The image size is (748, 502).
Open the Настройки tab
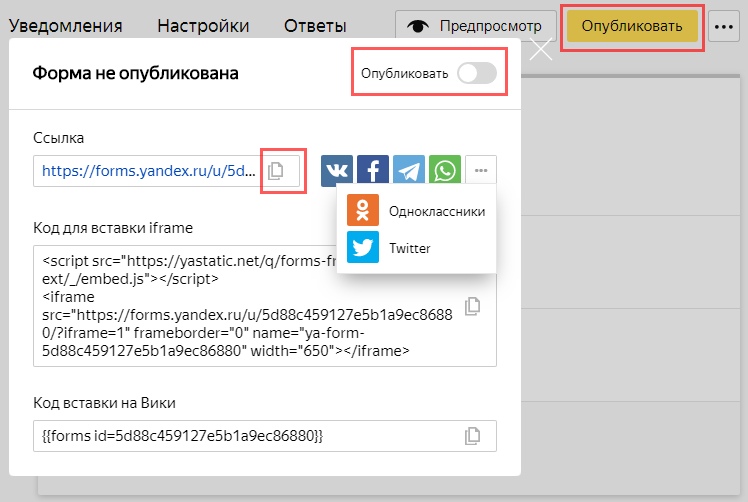tap(204, 26)
